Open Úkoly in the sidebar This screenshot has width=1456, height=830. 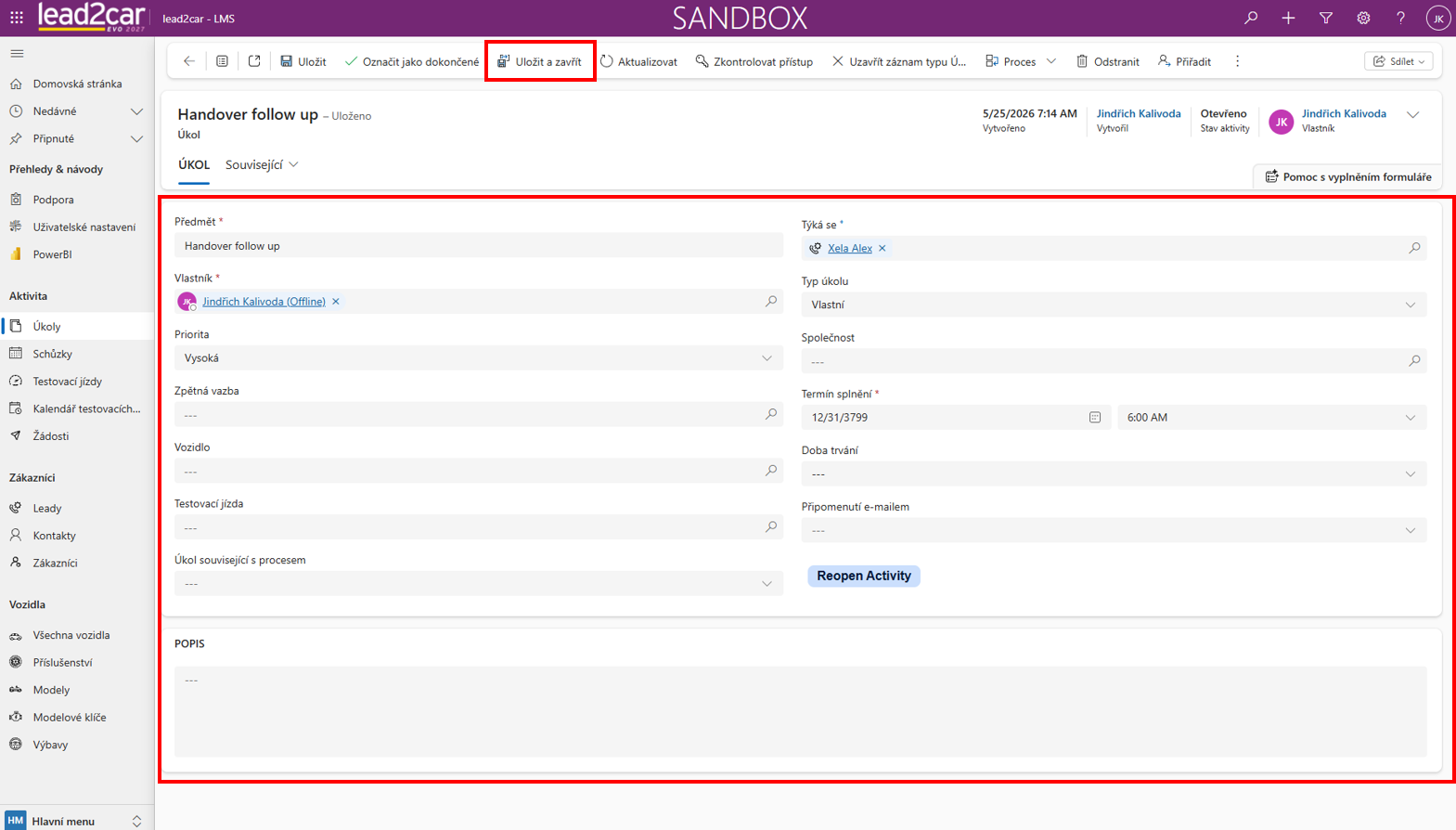(77, 327)
